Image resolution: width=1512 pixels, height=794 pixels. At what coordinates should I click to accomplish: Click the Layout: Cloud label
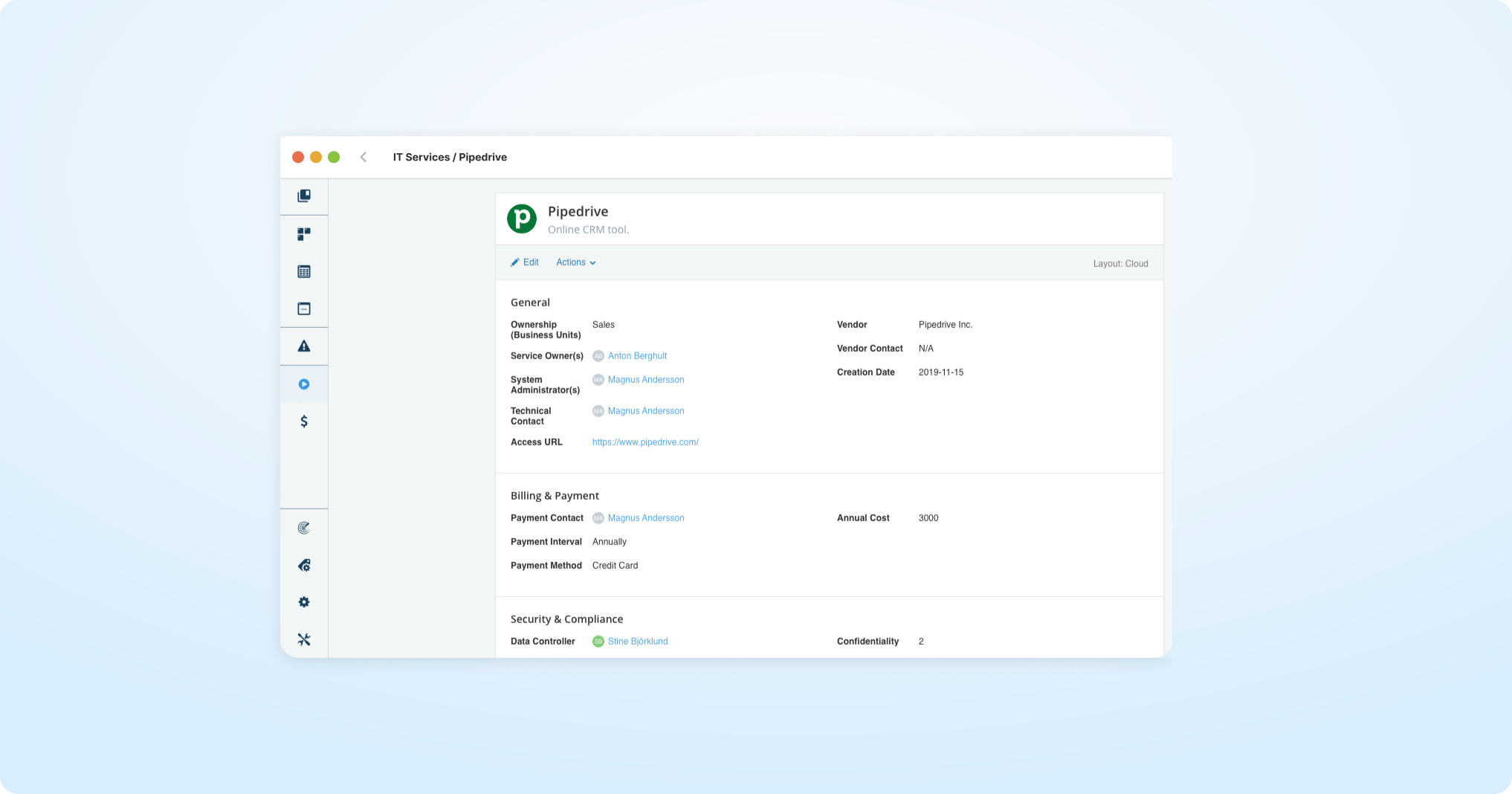pos(1120,264)
